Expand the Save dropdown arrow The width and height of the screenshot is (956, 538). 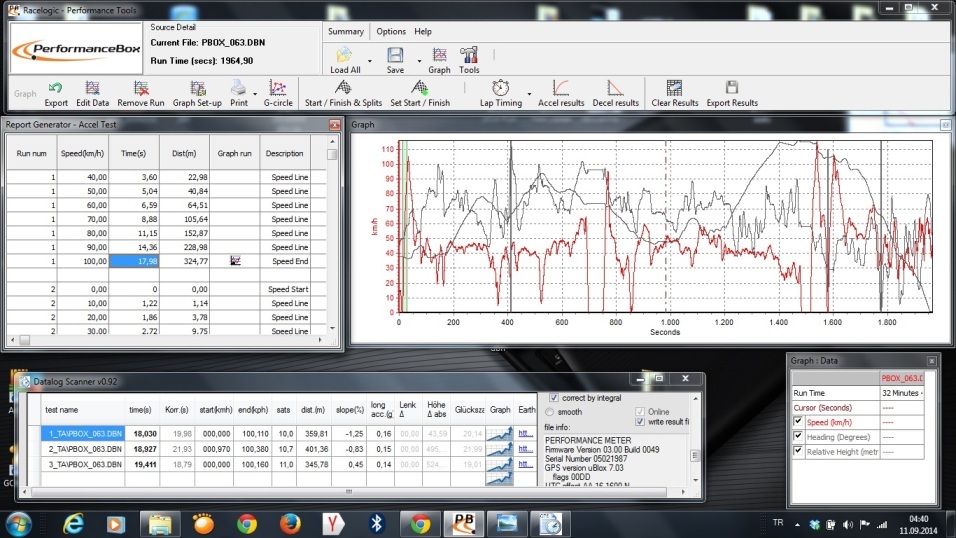point(418,61)
